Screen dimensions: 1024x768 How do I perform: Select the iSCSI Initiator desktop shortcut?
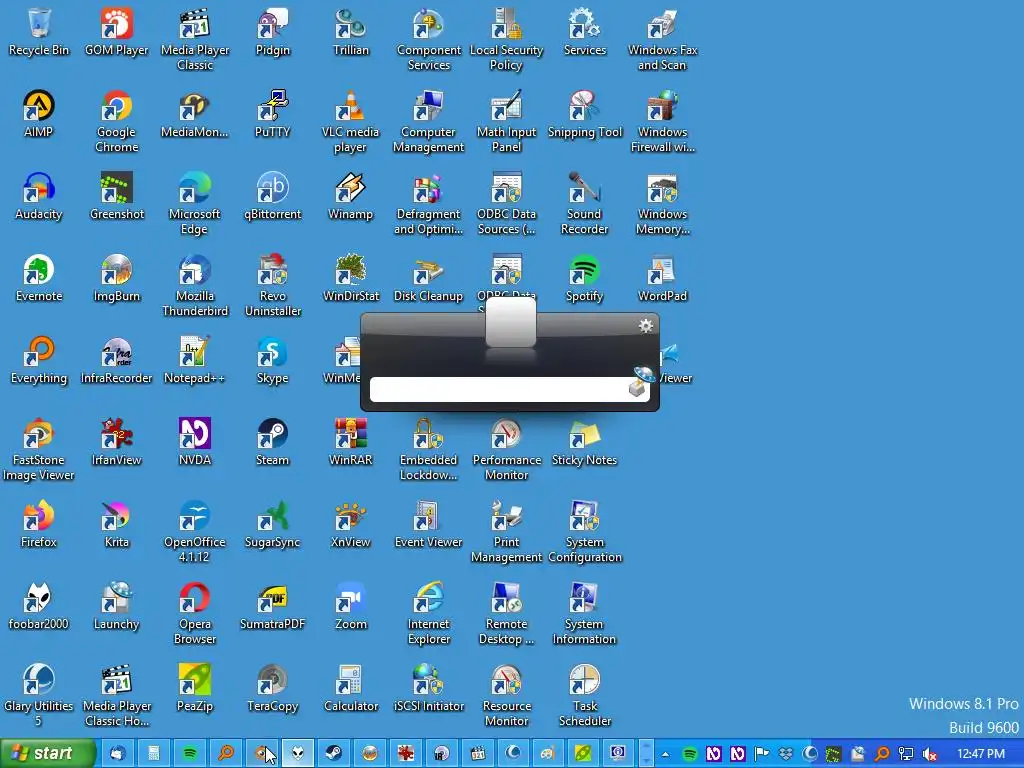click(x=428, y=688)
